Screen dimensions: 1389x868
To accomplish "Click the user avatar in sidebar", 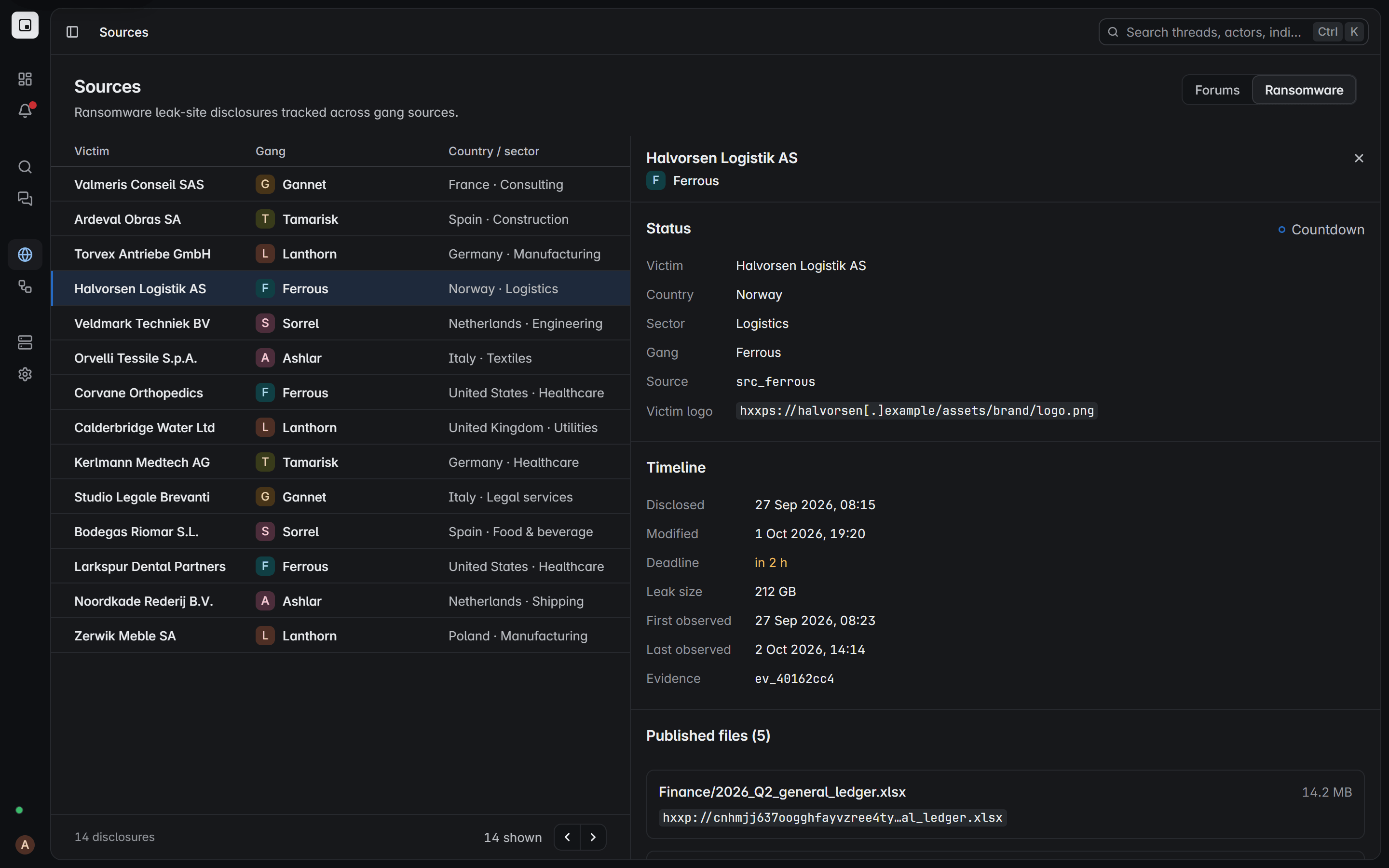I will tap(25, 844).
